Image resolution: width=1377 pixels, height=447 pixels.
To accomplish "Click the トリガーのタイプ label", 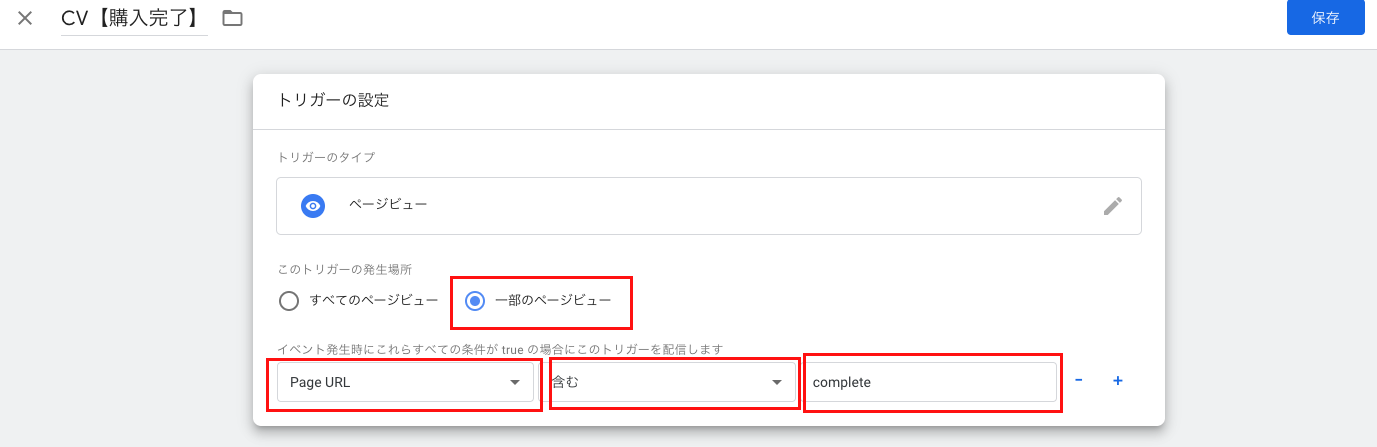I will click(x=326, y=157).
